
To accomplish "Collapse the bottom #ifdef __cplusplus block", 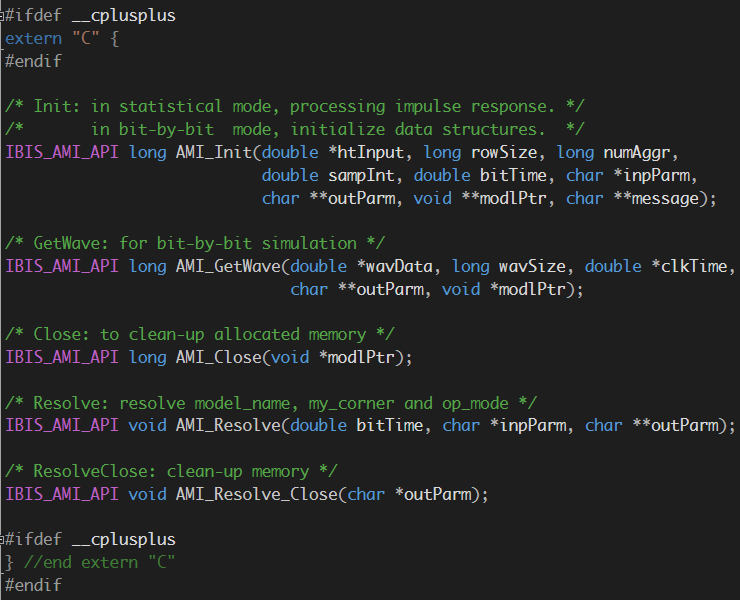I will click(4, 540).
